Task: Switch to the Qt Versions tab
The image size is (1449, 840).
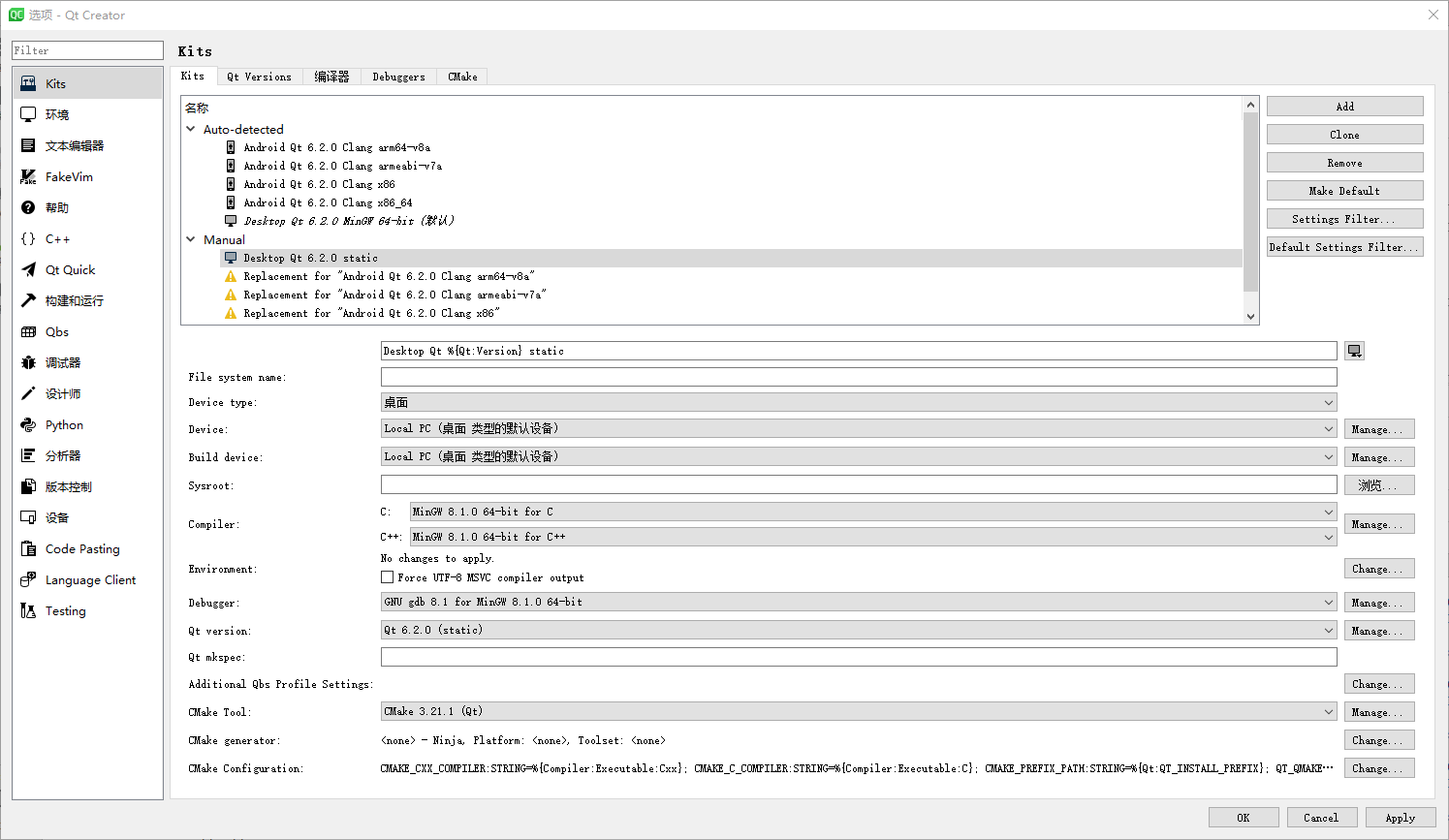Action: click(259, 77)
